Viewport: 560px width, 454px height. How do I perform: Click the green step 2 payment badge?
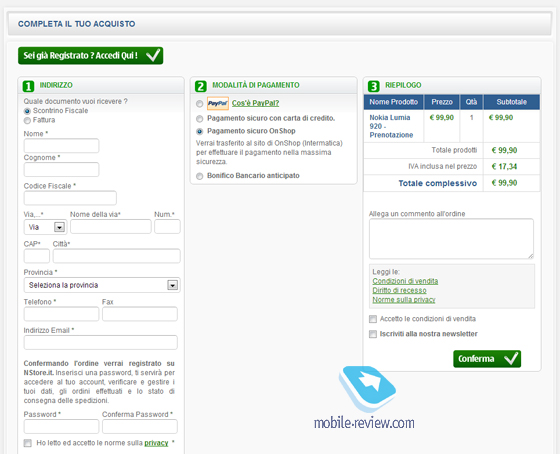pyautogui.click(x=201, y=86)
